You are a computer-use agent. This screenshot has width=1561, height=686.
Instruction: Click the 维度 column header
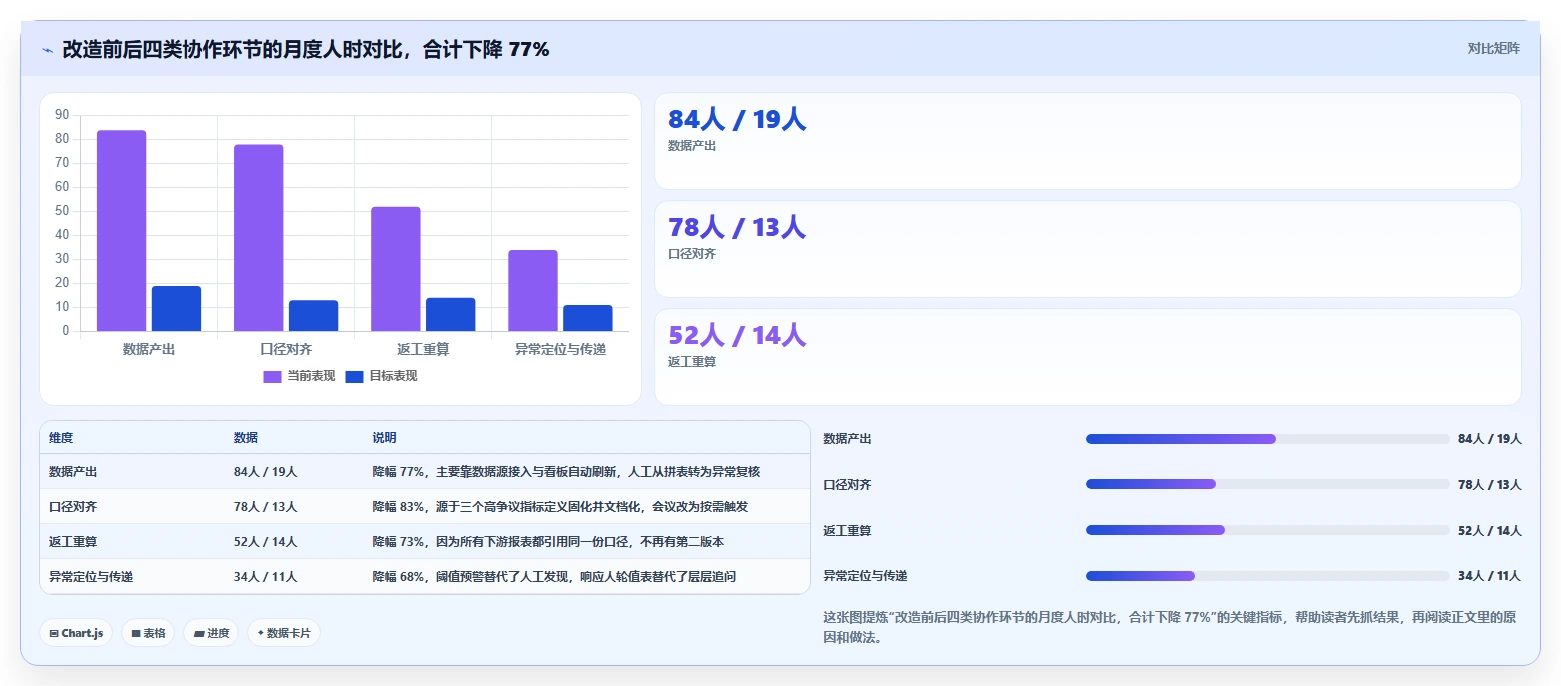(61, 438)
